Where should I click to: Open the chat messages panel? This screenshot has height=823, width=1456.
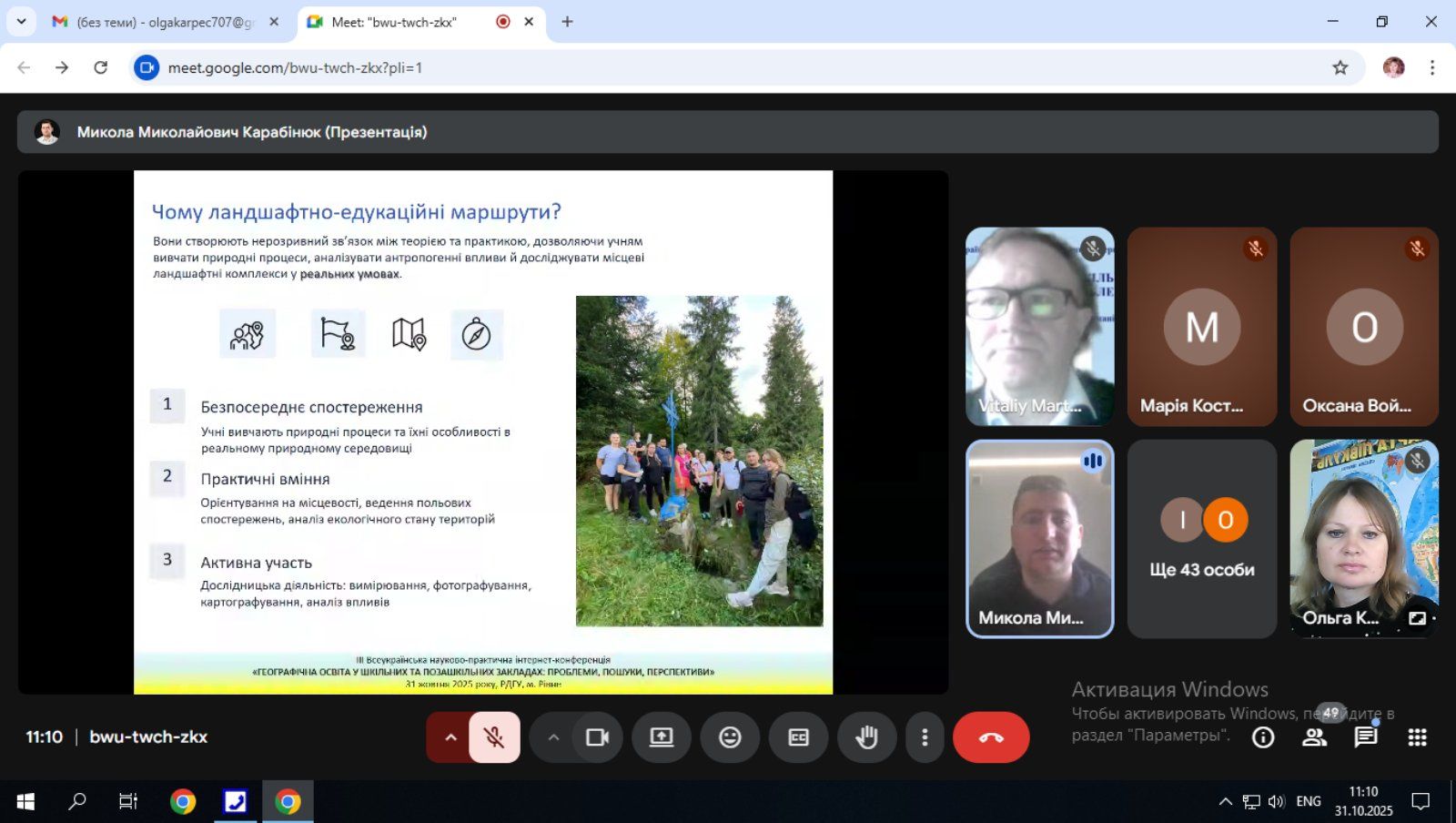1365,737
